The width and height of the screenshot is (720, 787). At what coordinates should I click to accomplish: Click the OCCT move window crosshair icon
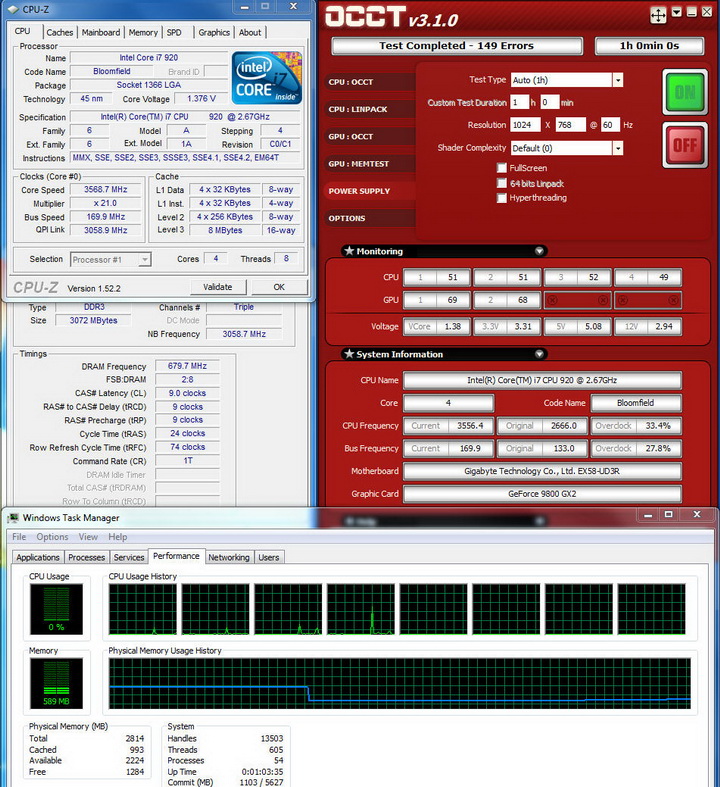click(x=658, y=15)
